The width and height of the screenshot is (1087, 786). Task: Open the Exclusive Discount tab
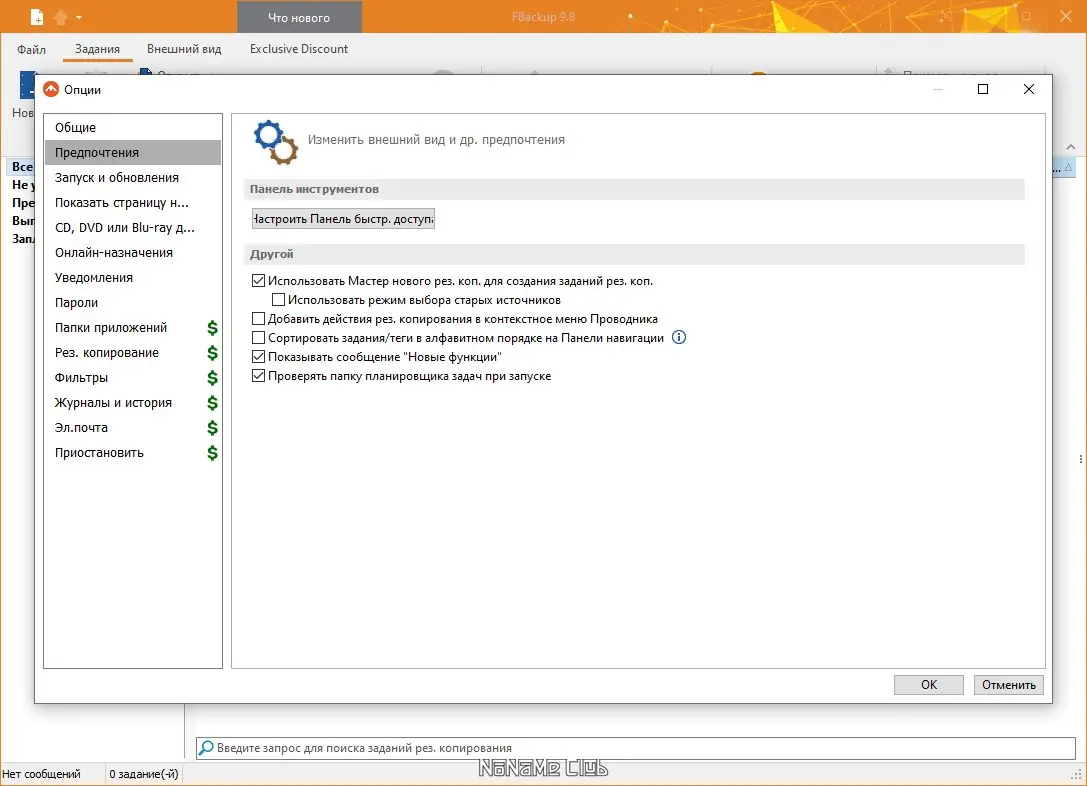click(x=299, y=49)
